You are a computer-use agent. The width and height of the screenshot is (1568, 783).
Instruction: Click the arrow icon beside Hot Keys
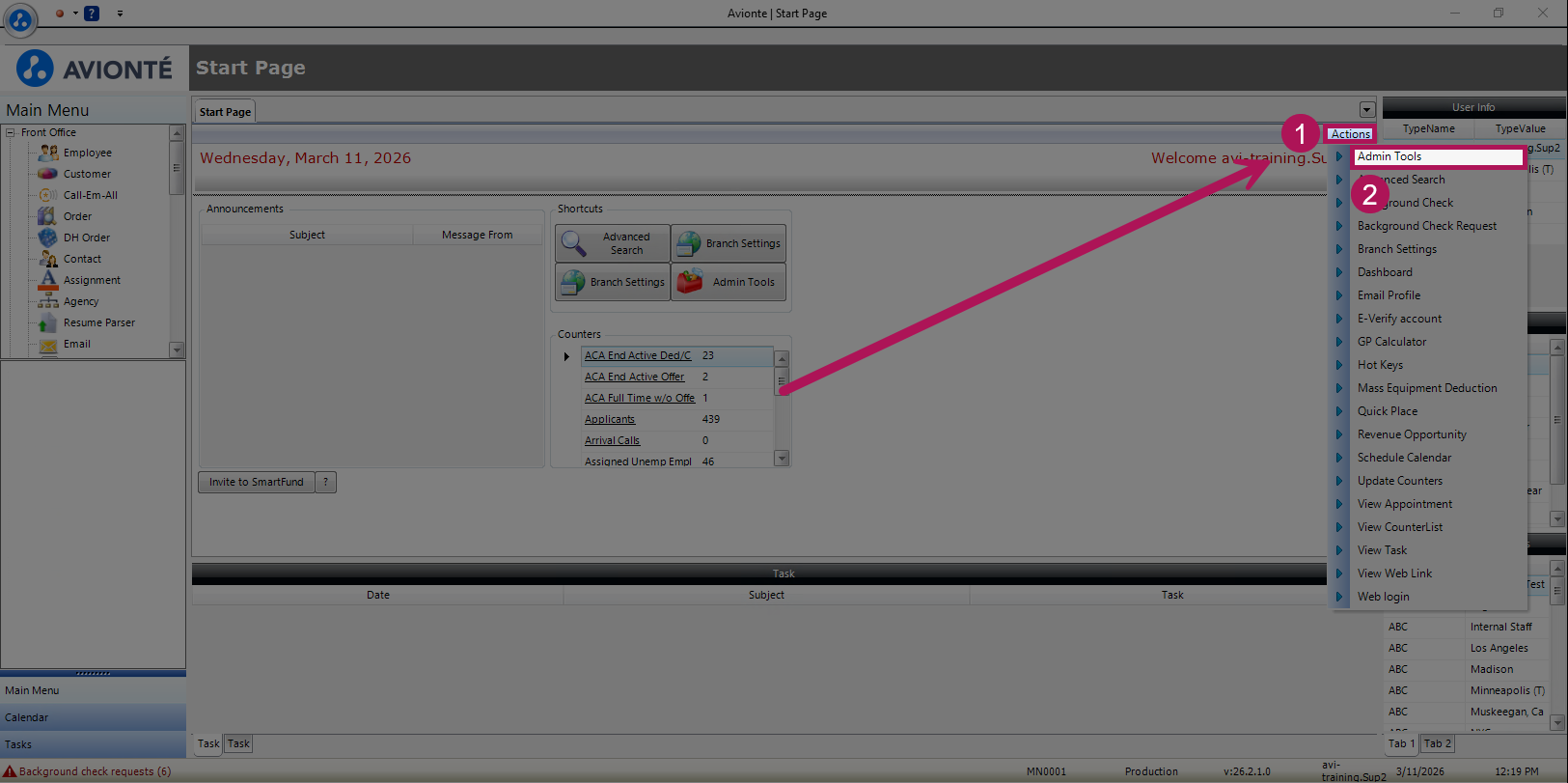(1339, 365)
